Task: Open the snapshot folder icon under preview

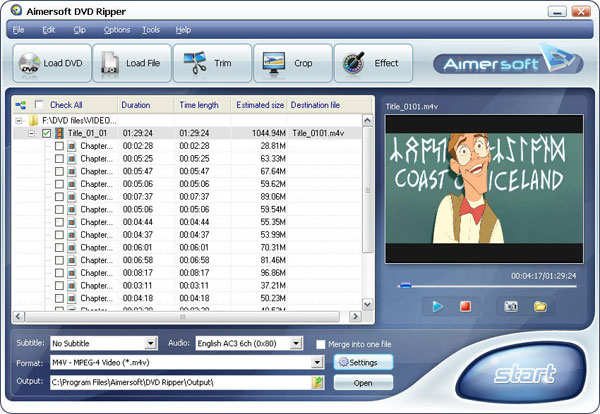Action: point(540,306)
